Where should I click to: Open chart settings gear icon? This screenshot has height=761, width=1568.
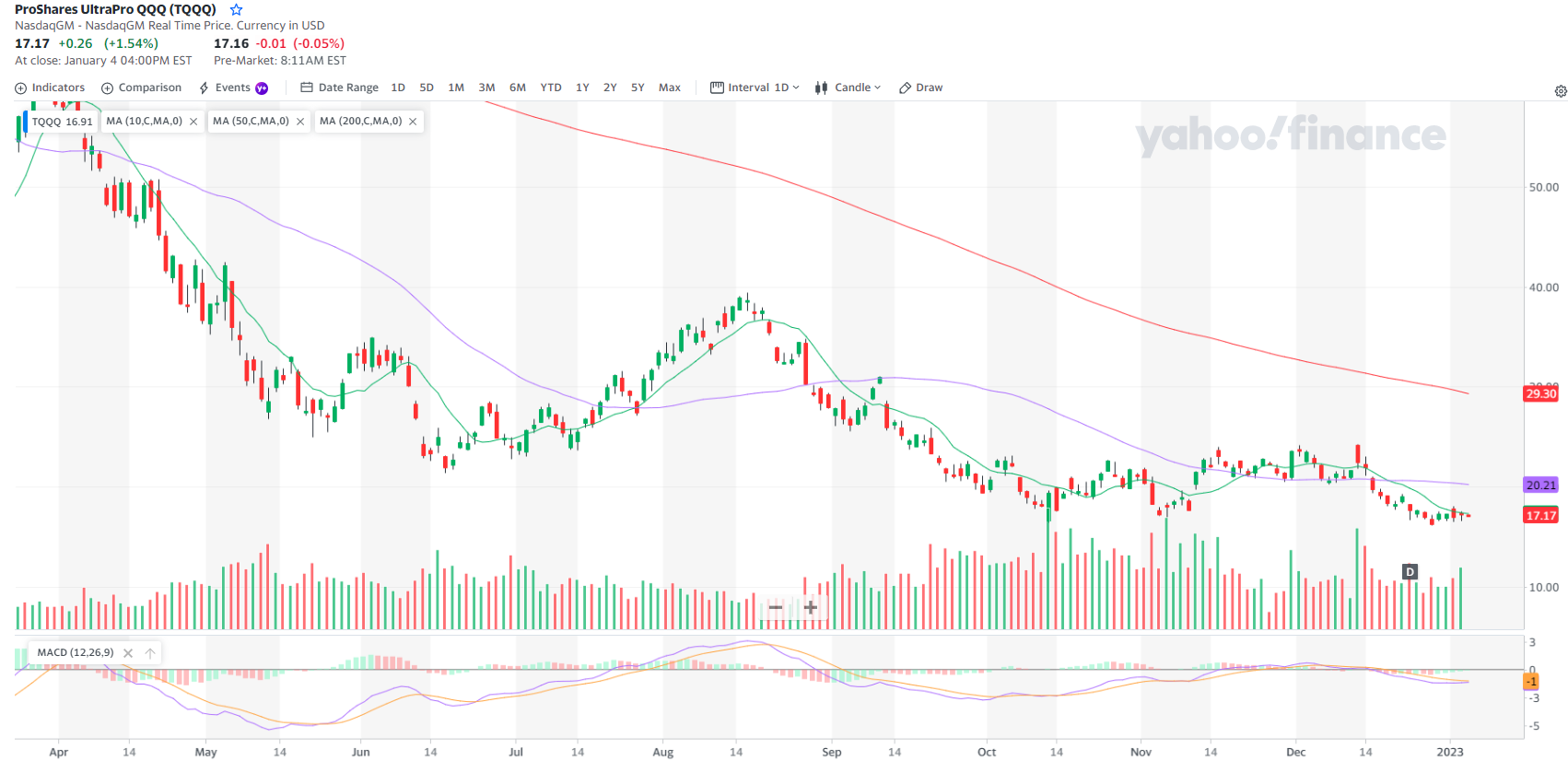click(1561, 91)
